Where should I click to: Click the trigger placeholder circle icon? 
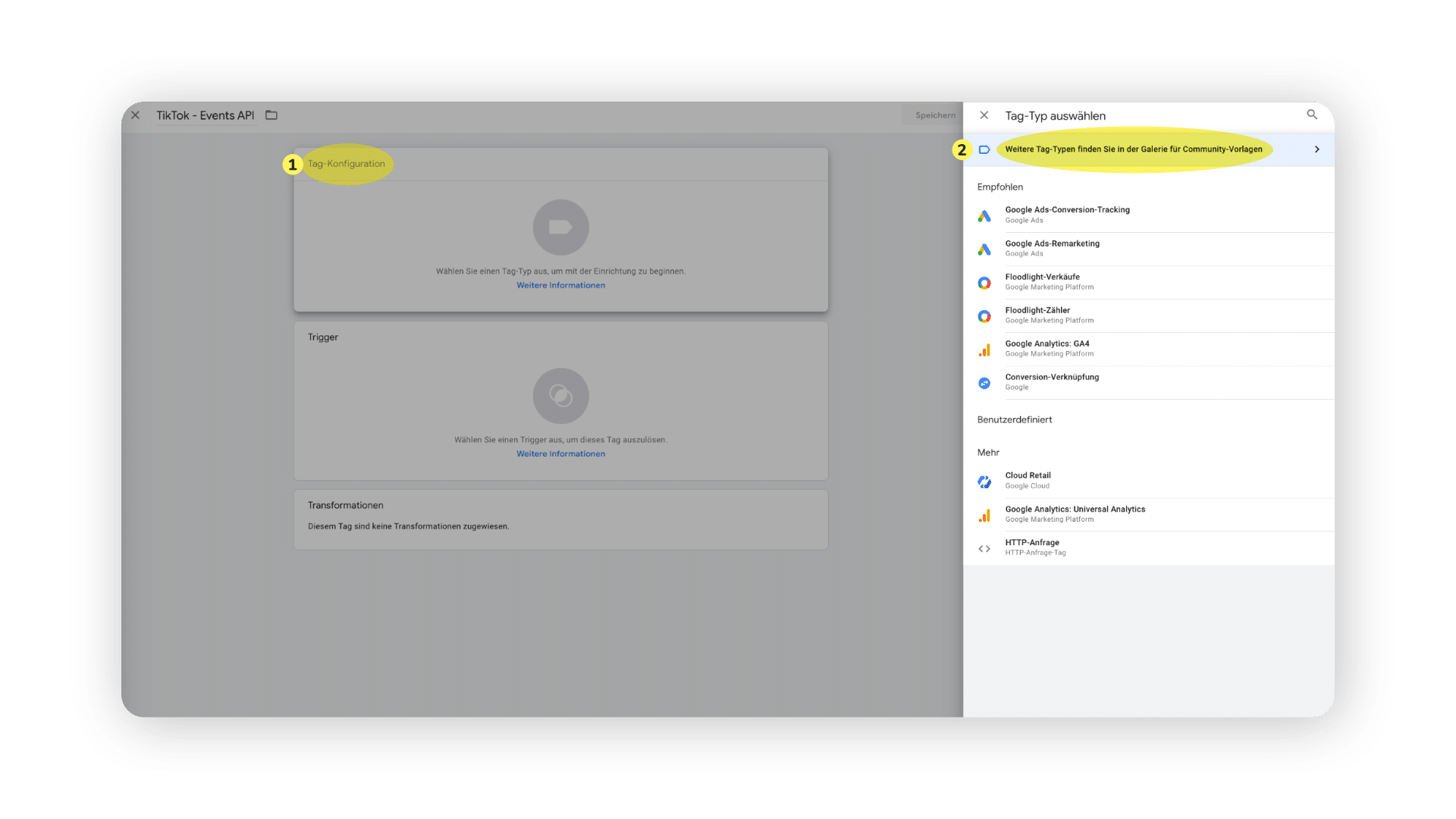pyautogui.click(x=561, y=396)
